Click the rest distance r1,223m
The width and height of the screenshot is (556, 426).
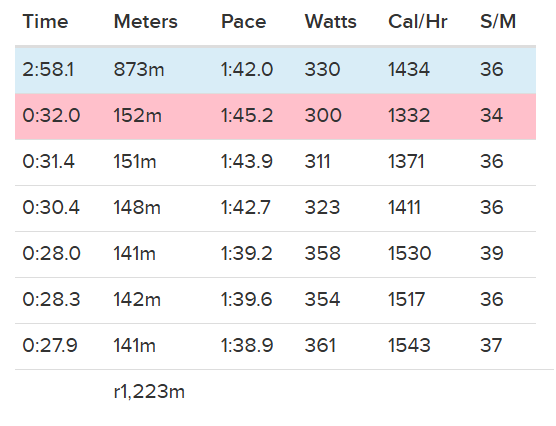coord(149,392)
